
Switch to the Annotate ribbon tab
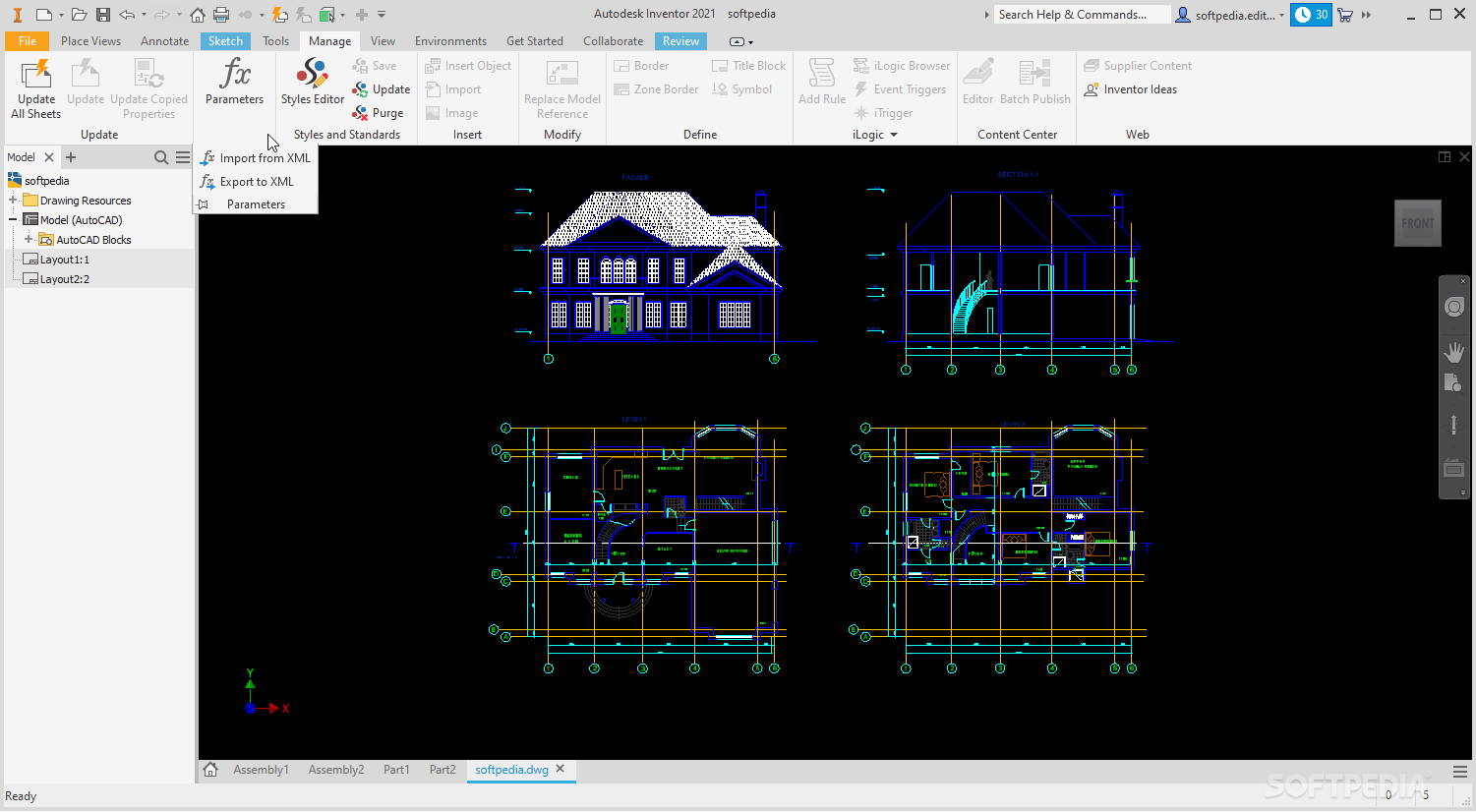coord(164,41)
